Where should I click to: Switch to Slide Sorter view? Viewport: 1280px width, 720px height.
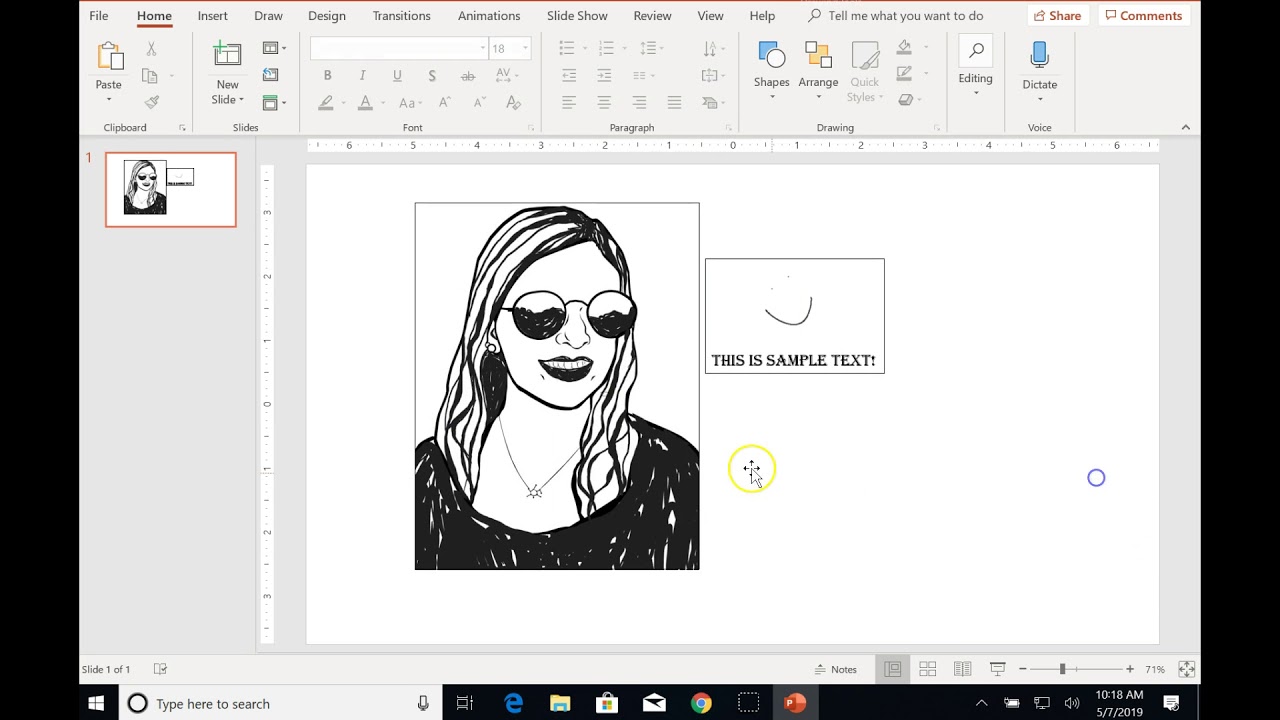click(x=927, y=669)
